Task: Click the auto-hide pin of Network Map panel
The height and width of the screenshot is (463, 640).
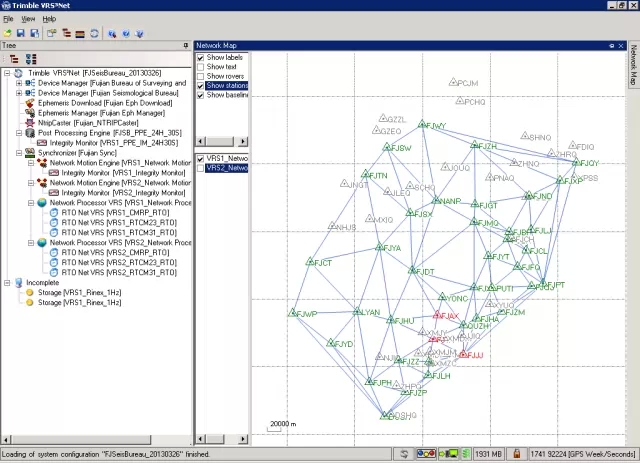Action: [x=611, y=46]
